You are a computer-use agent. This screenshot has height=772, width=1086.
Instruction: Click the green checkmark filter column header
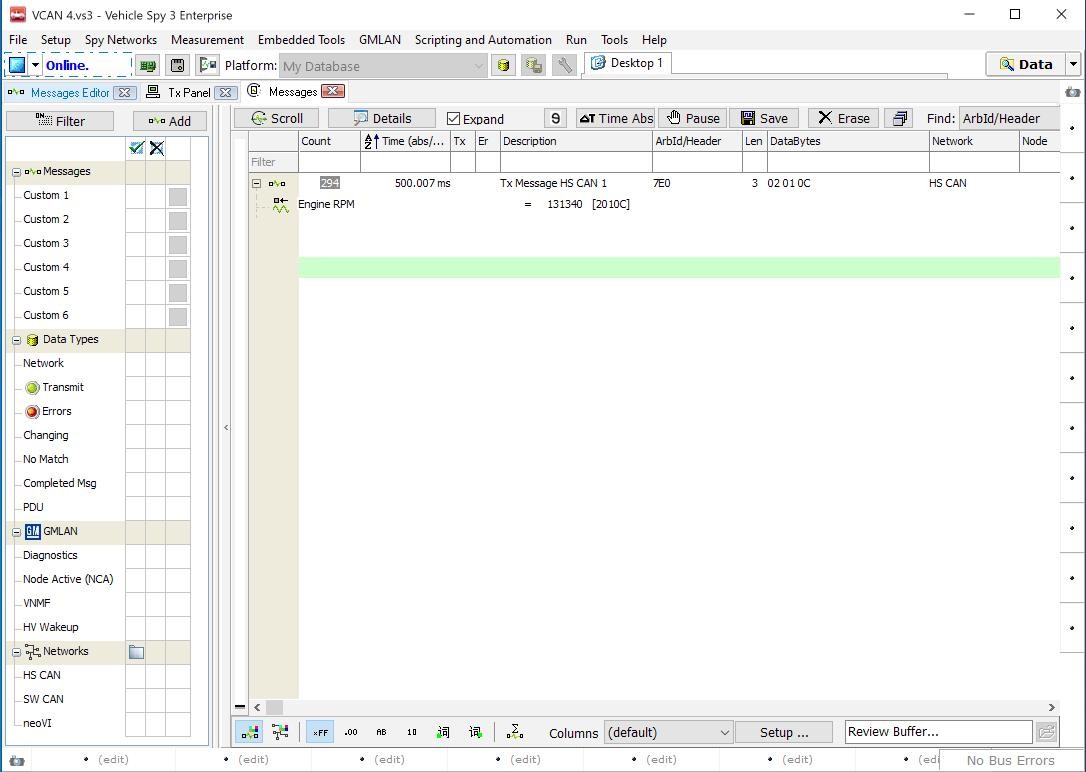tap(136, 148)
